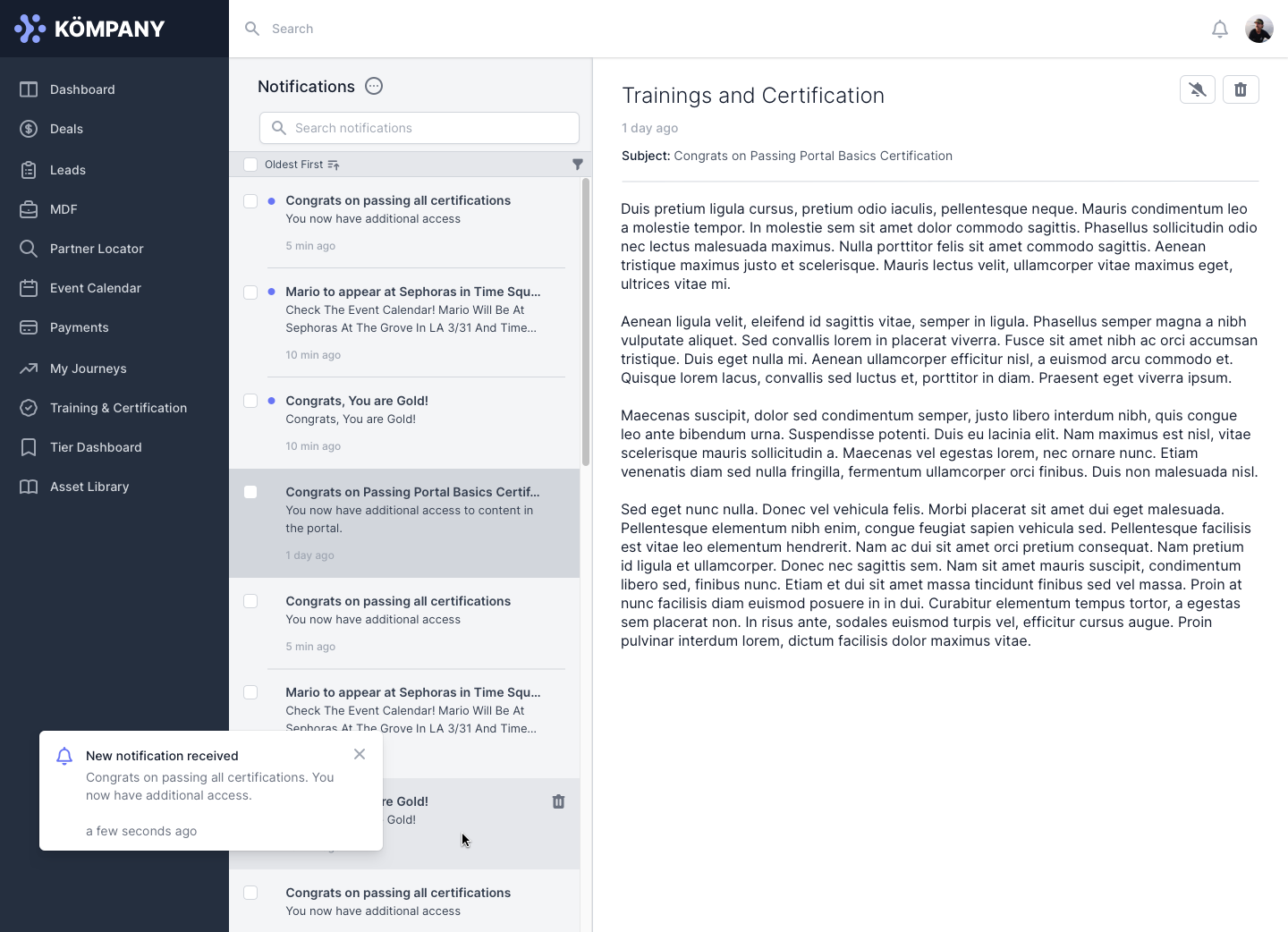Select the Partner Locator search icon
This screenshot has height=932, width=1288.
tap(28, 249)
